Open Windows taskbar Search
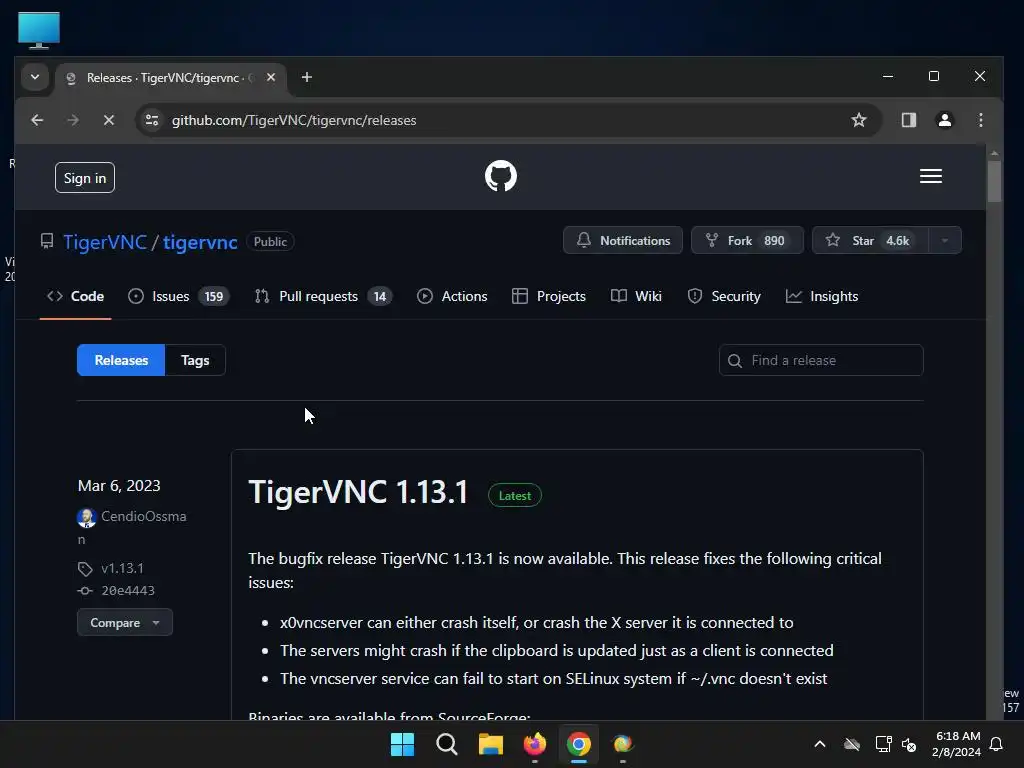1024x768 pixels. click(x=447, y=744)
